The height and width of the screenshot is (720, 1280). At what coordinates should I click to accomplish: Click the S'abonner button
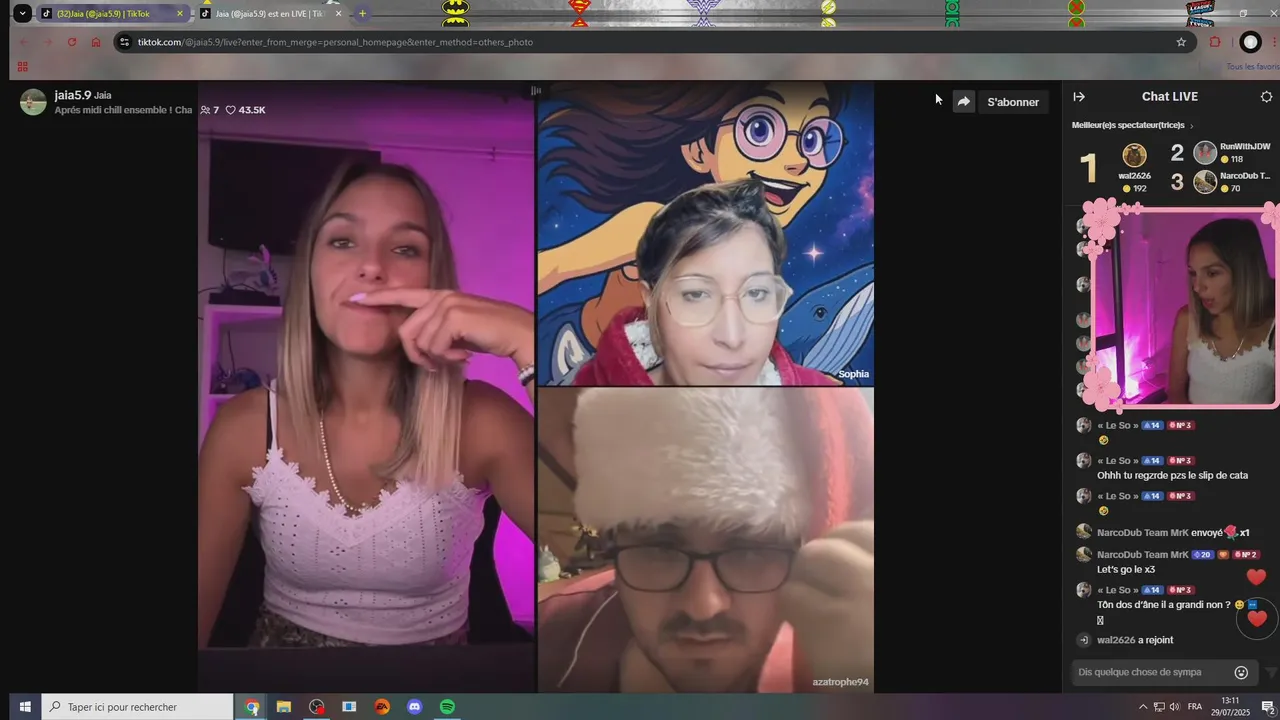(x=1013, y=102)
